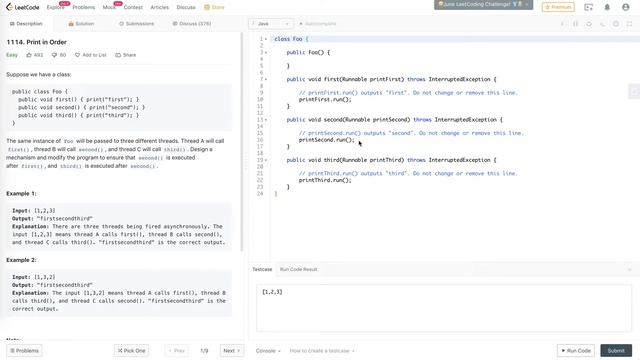Click the description panel scrollbar
Screen dimensions: 640x360
pyautogui.click(x=242, y=142)
